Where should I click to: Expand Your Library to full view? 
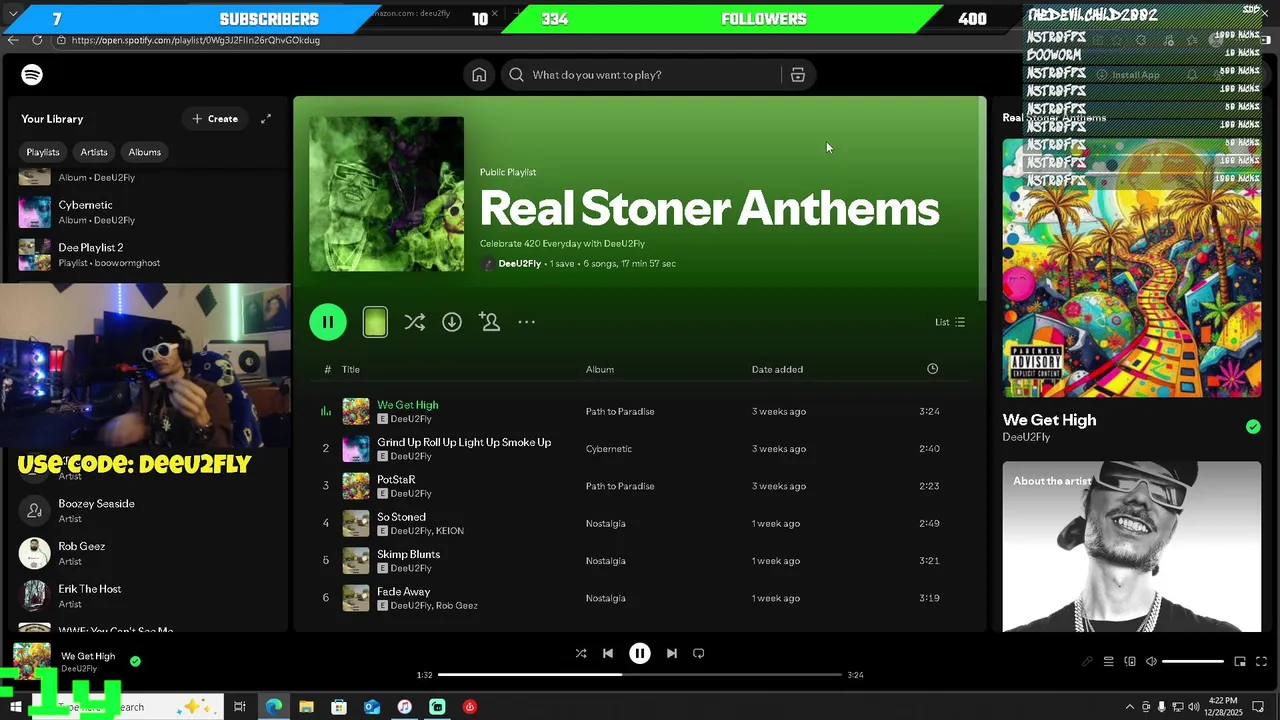pyautogui.click(x=266, y=119)
